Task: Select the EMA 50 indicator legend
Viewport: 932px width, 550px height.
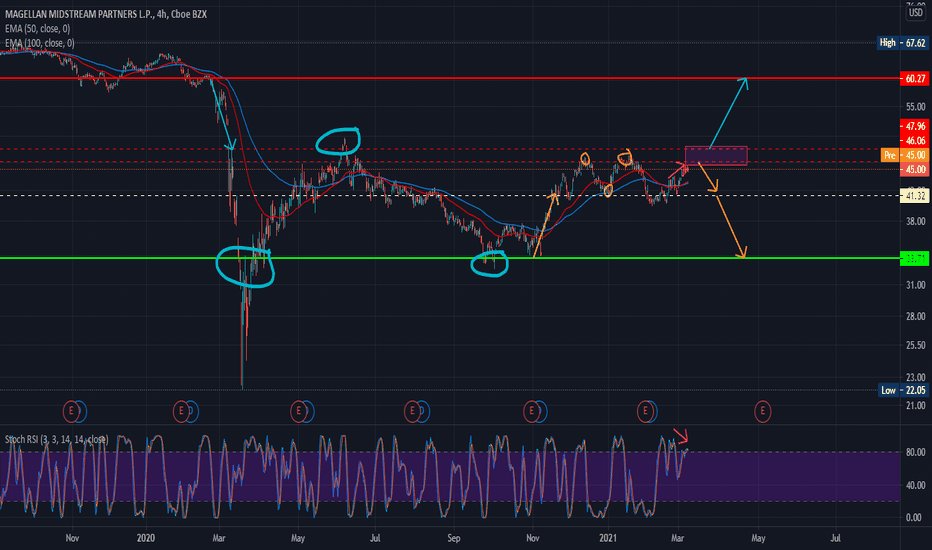Action: coord(37,29)
